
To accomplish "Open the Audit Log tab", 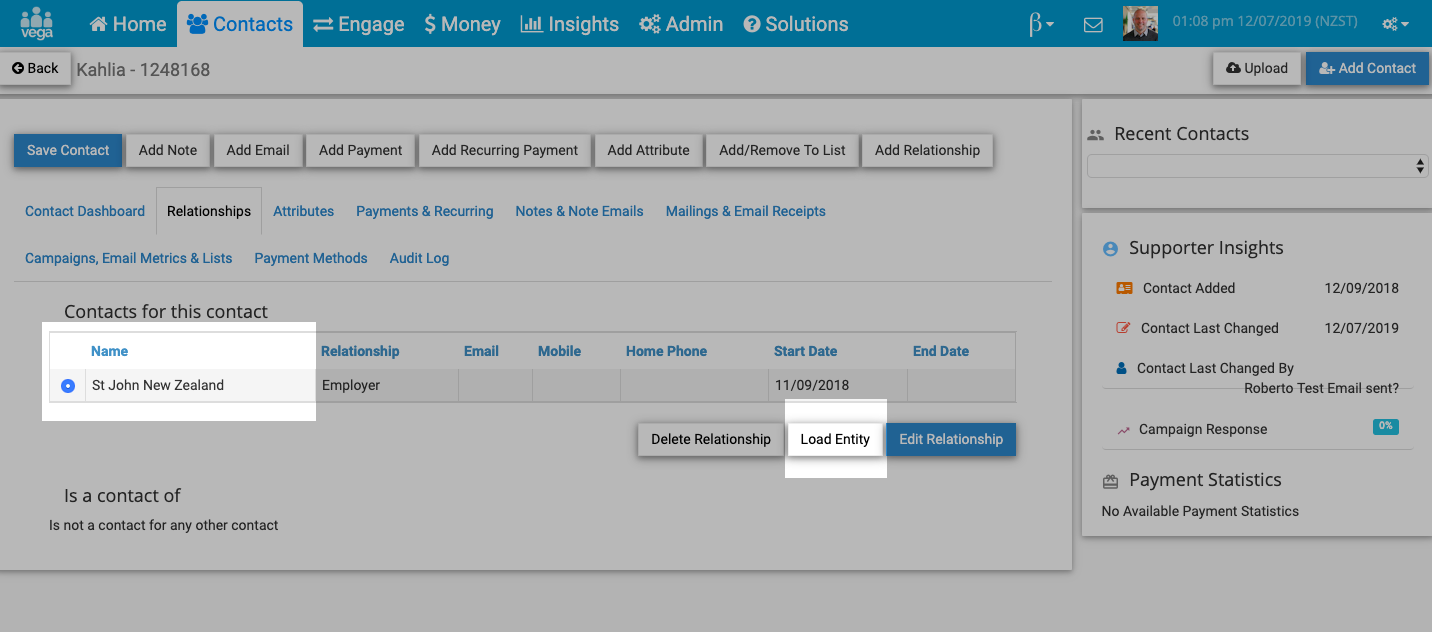I will (419, 258).
